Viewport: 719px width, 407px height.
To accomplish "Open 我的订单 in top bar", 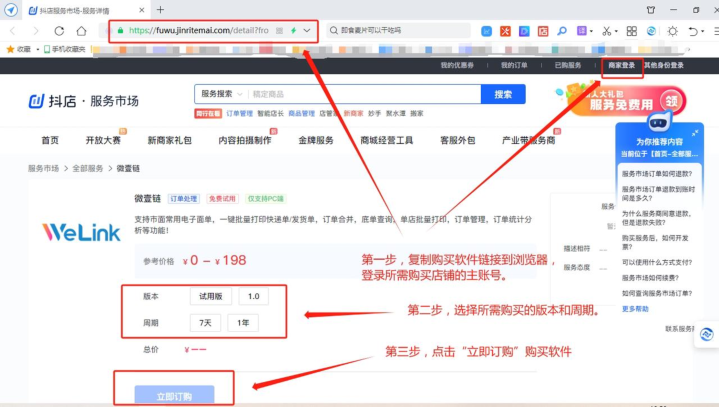I will coord(514,66).
